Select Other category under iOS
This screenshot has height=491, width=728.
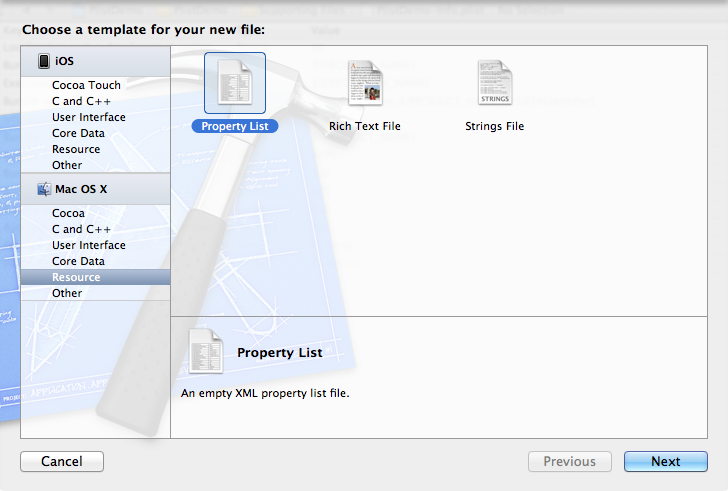tap(67, 165)
